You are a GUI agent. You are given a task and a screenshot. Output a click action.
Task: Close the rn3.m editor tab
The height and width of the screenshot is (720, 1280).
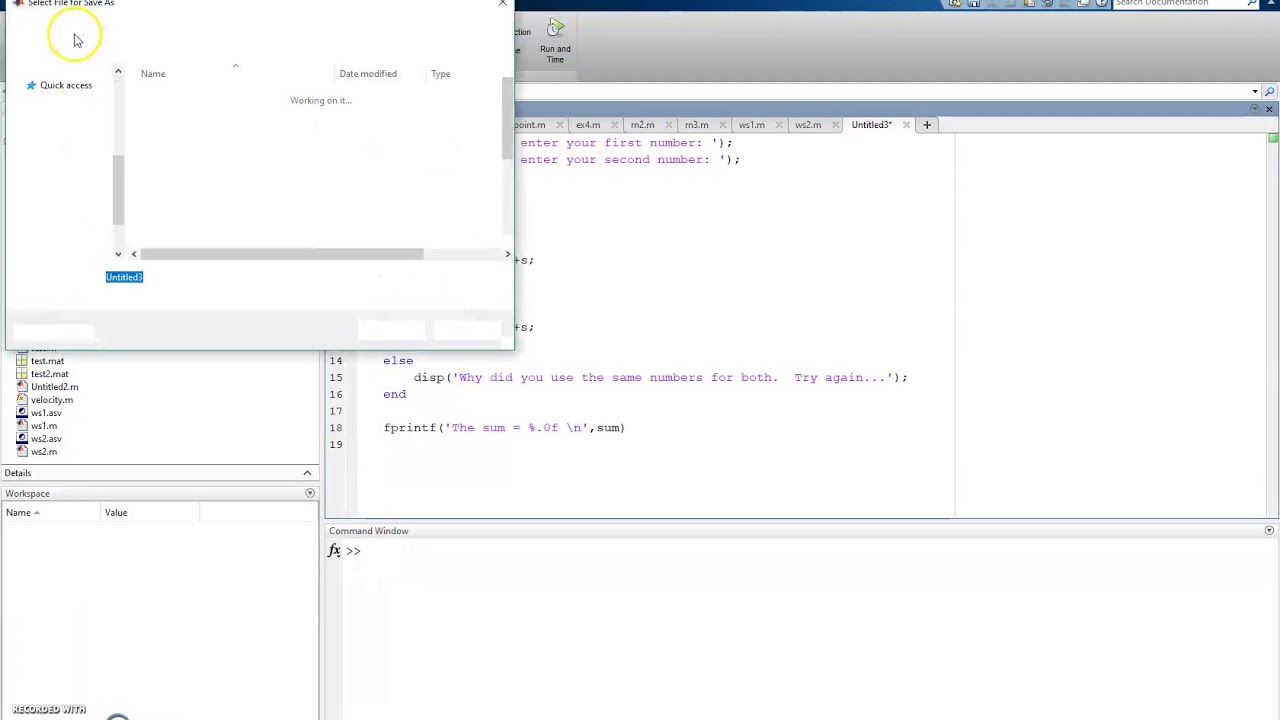pos(722,125)
